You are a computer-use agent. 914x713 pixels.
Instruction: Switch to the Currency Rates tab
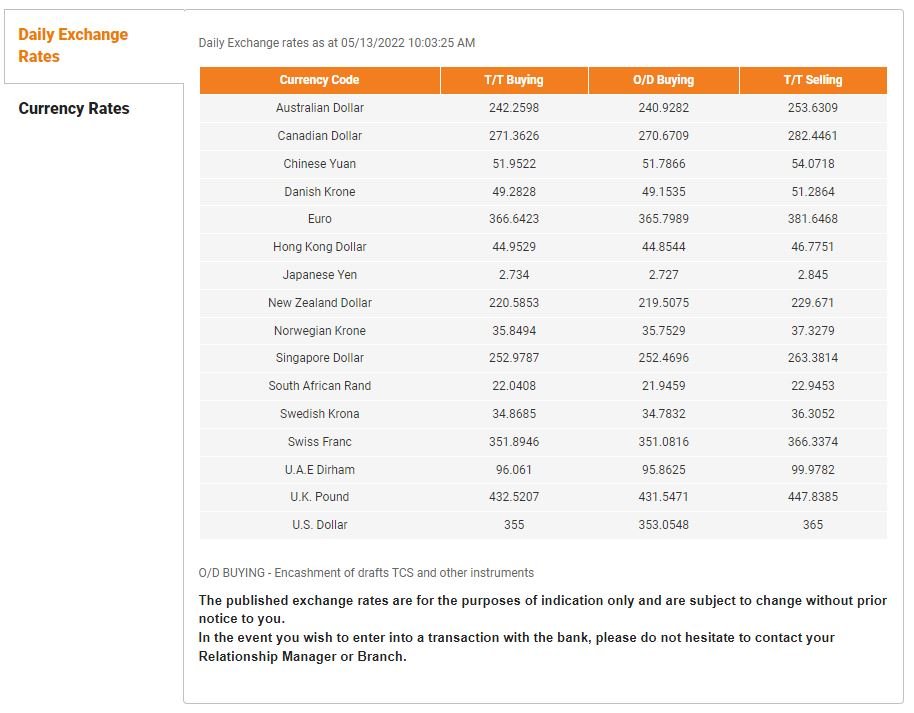(74, 108)
